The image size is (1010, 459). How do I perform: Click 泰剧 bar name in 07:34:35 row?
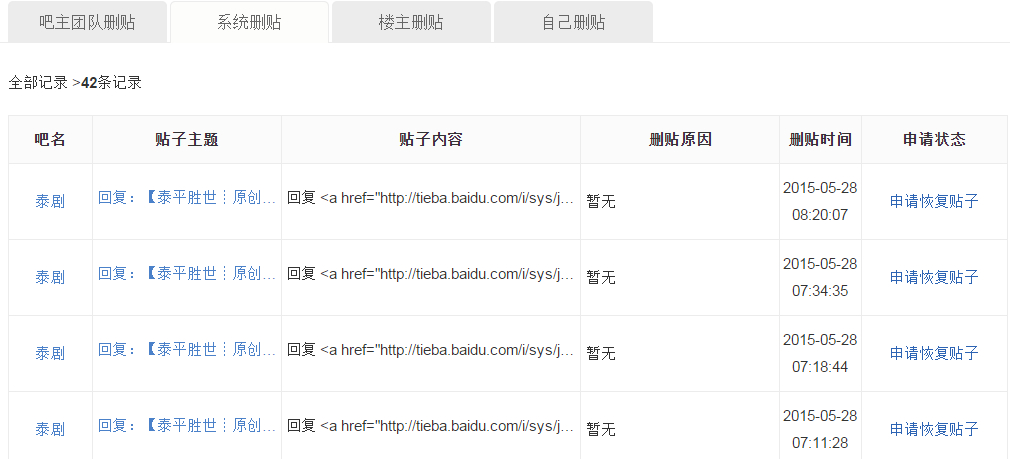50,277
